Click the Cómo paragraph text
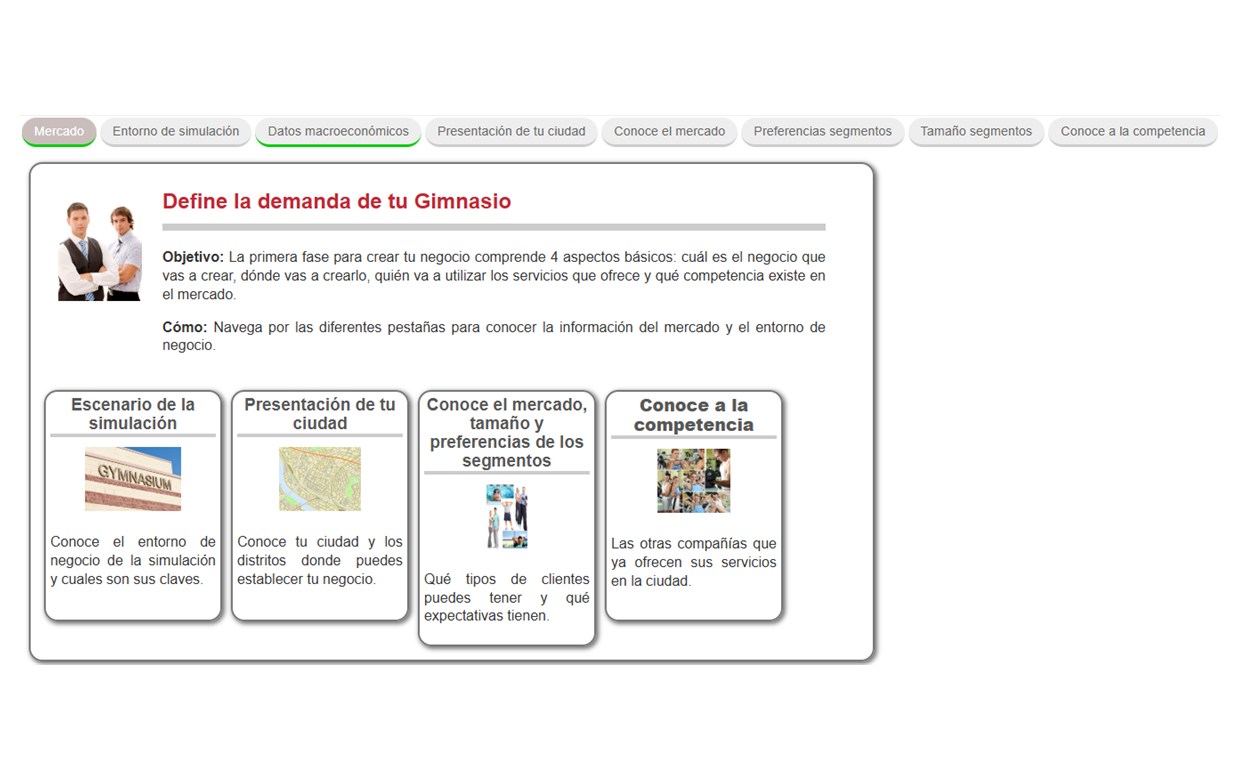The image size is (1240, 780). 494,336
